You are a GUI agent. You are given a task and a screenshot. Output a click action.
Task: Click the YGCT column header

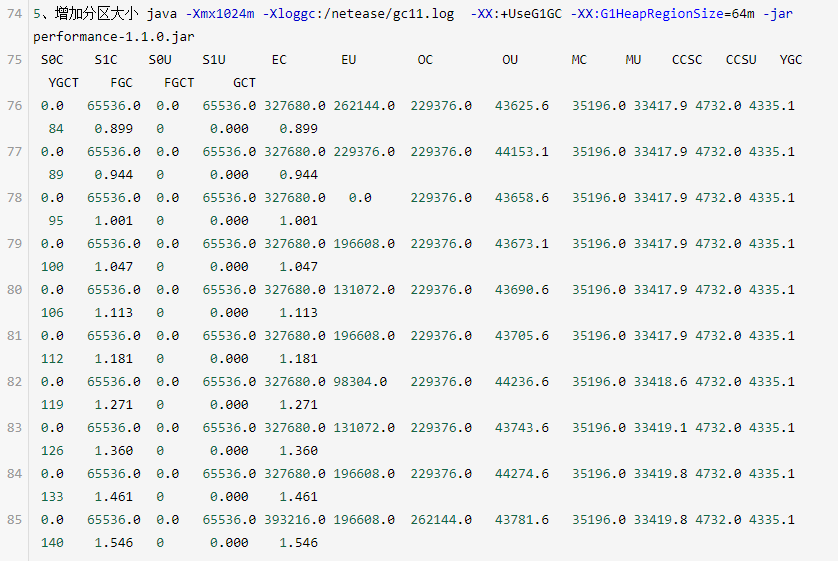[x=64, y=82]
